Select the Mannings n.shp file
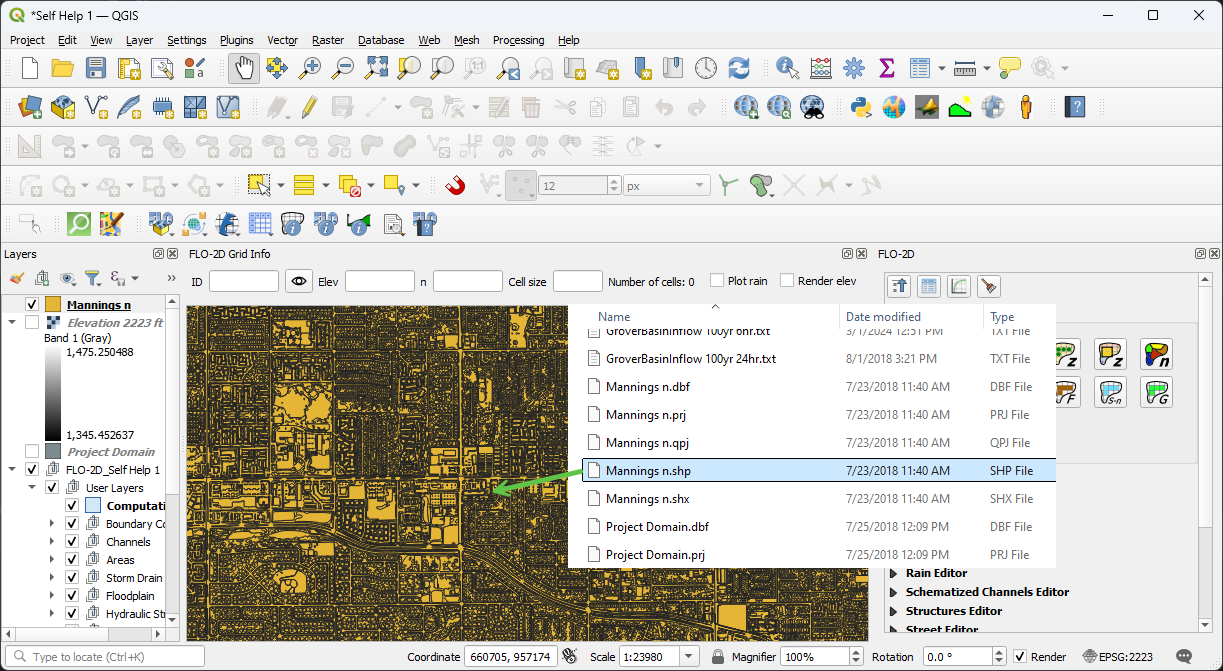Image resolution: width=1223 pixels, height=671 pixels. click(648, 471)
